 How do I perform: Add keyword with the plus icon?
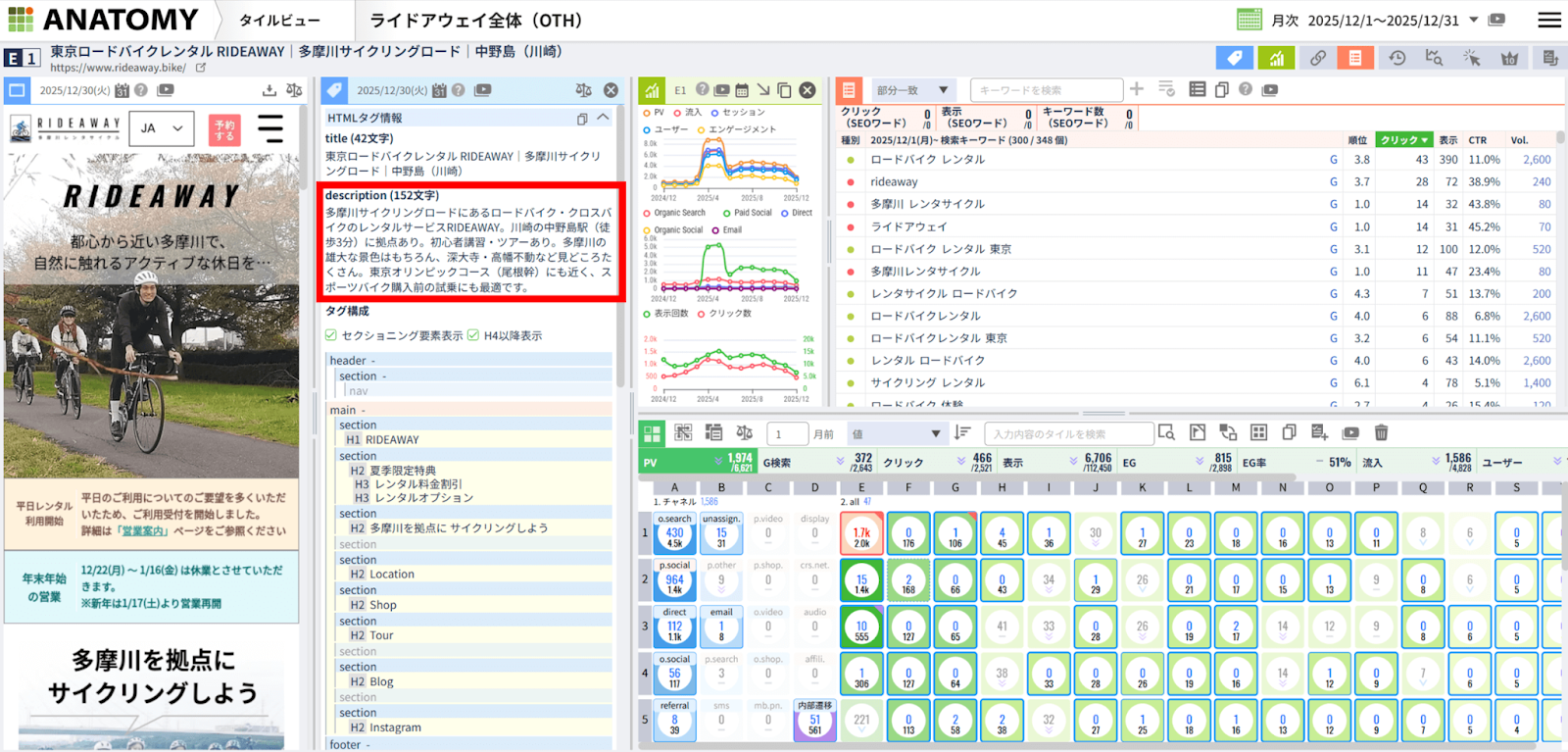pyautogui.click(x=1137, y=89)
